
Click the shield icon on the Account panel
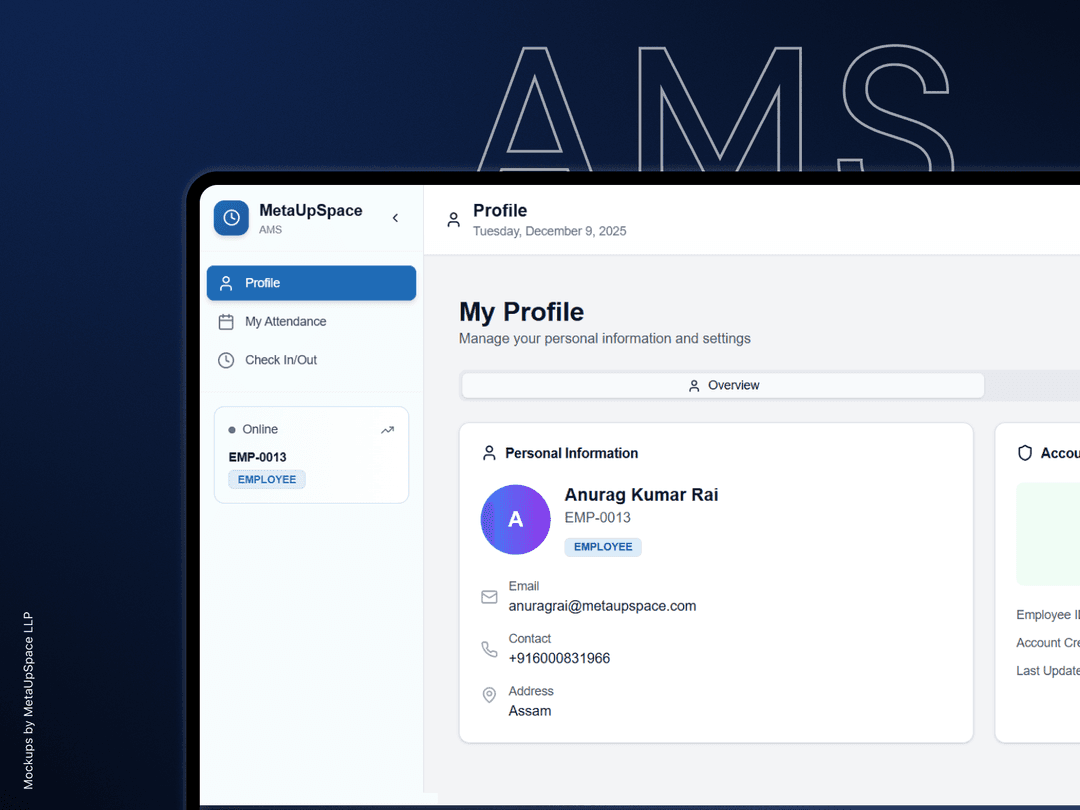tap(1025, 452)
